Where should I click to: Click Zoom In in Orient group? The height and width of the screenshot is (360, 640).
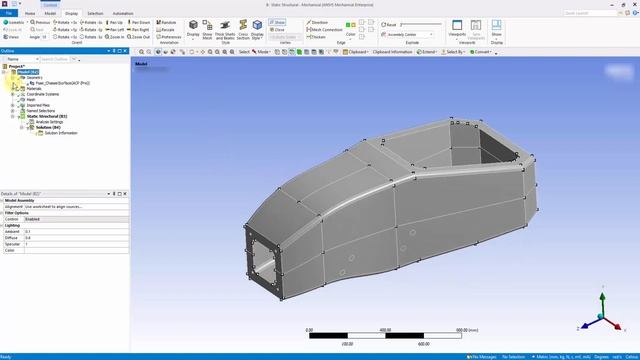(x=114, y=37)
